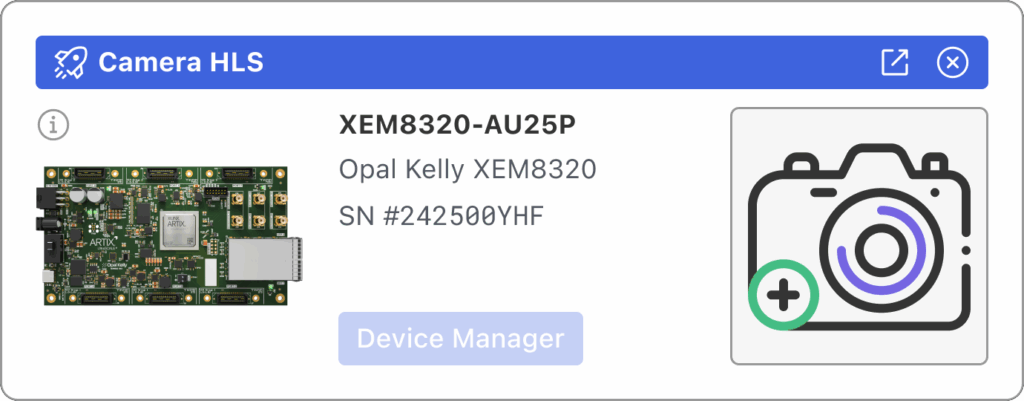Click the serial number SN #242500YHF
The image size is (1024, 401).
point(441,216)
